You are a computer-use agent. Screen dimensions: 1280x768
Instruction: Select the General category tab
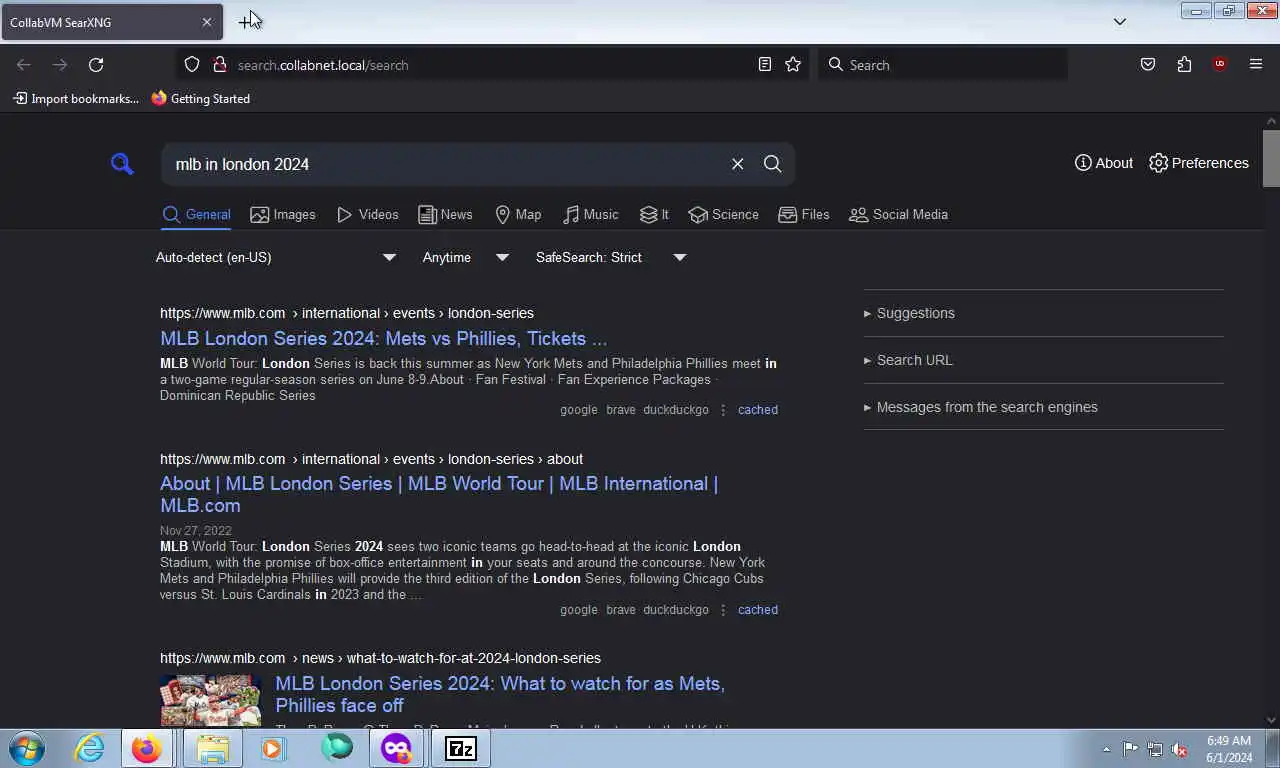(x=196, y=214)
